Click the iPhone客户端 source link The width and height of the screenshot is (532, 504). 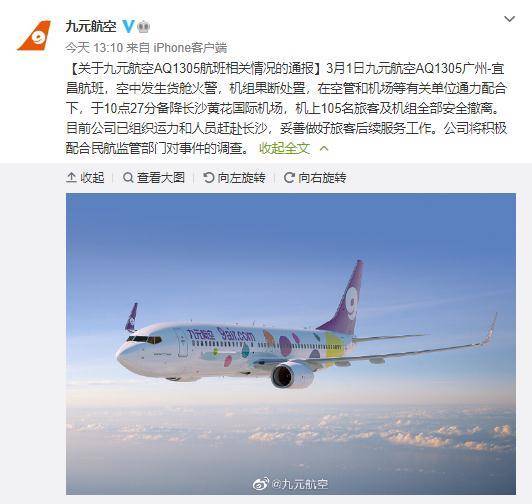(190, 48)
